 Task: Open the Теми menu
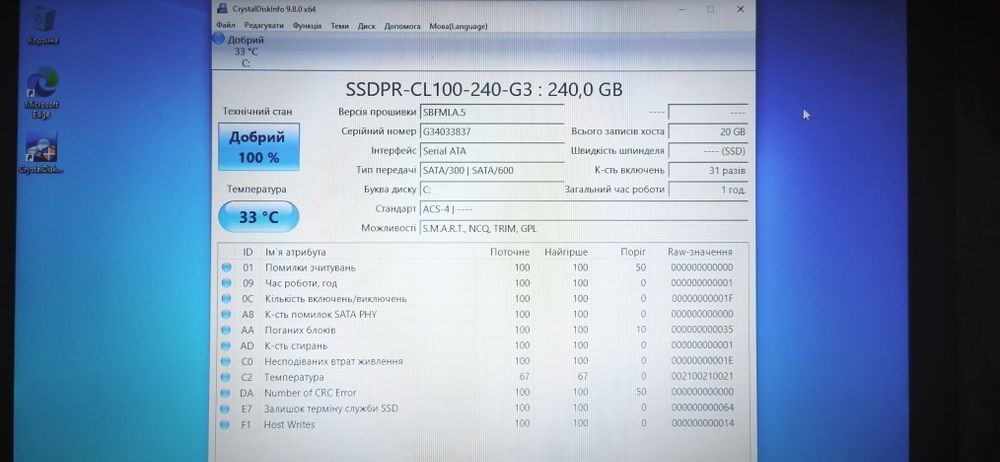point(340,26)
